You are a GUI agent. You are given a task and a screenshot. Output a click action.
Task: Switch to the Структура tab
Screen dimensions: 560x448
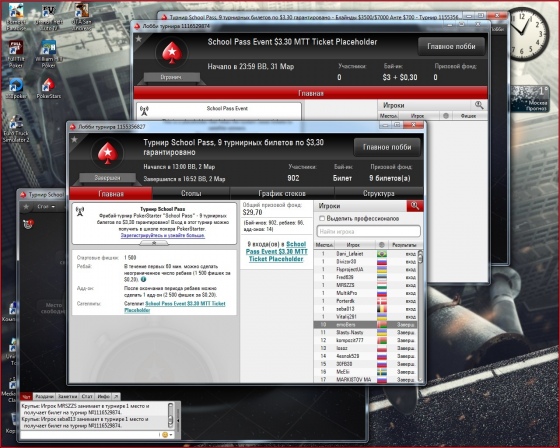point(379,193)
